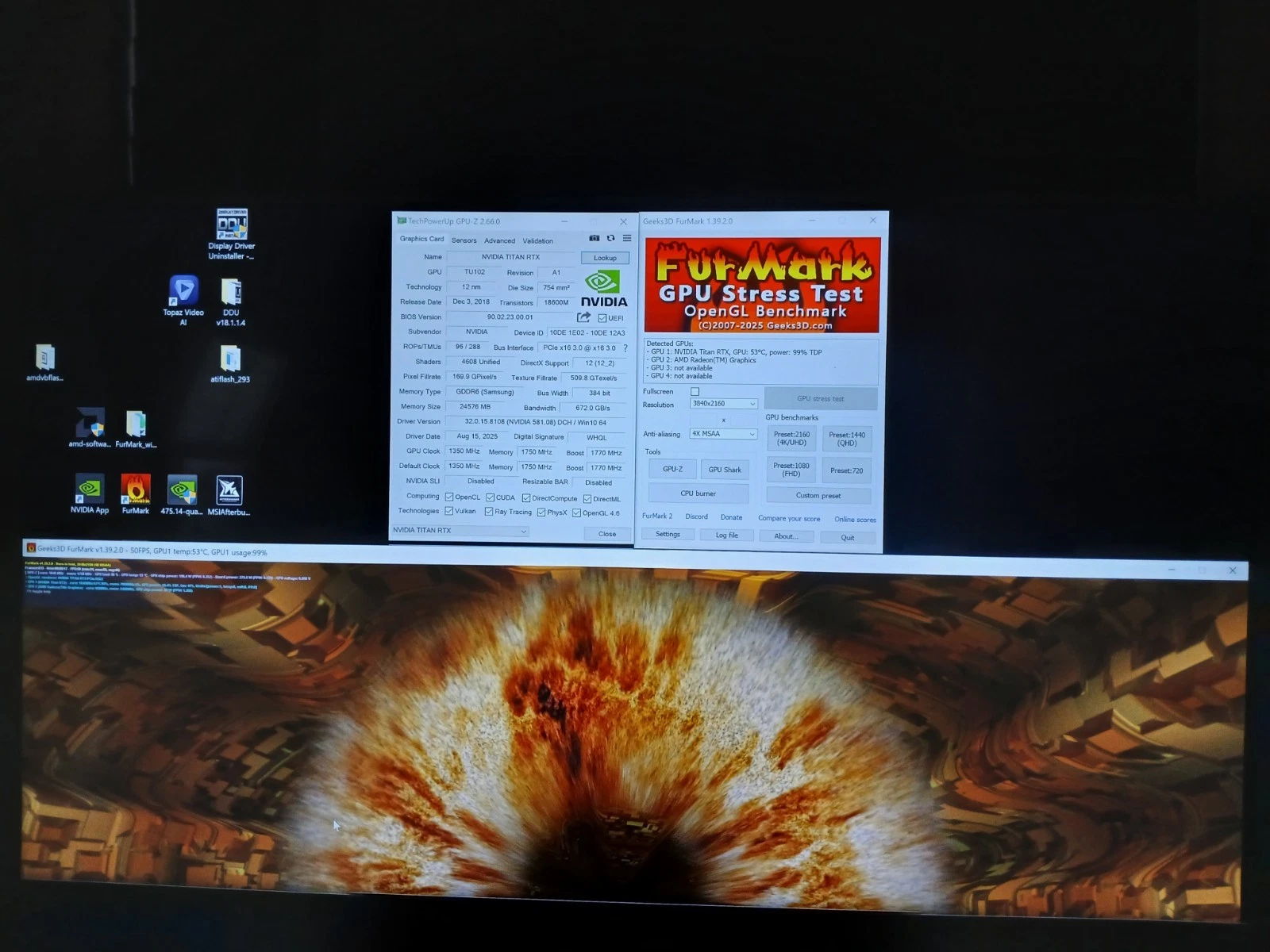Image resolution: width=1270 pixels, height=952 pixels.
Task: Click the GPU-Z screenshot camera icon
Action: [594, 238]
